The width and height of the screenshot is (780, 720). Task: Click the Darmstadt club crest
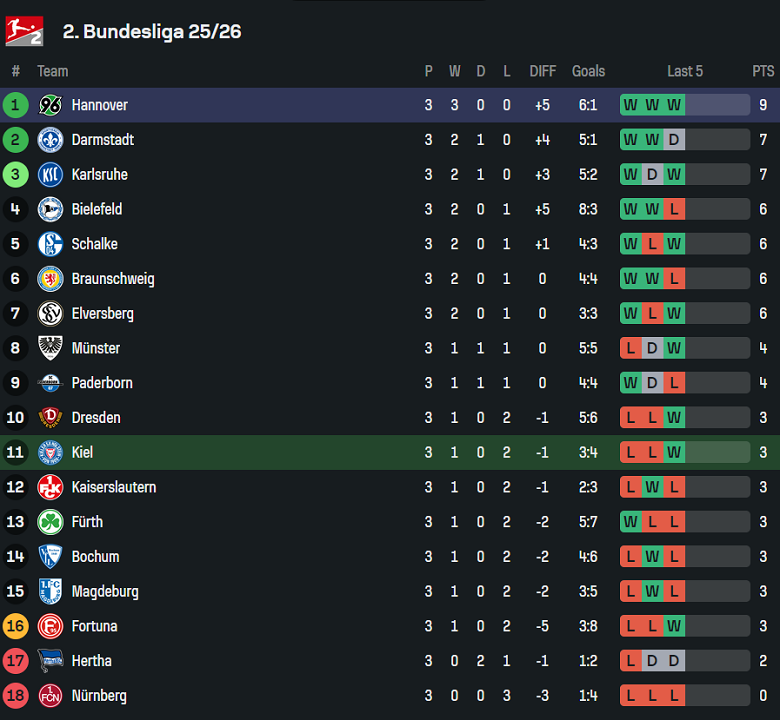(50, 140)
